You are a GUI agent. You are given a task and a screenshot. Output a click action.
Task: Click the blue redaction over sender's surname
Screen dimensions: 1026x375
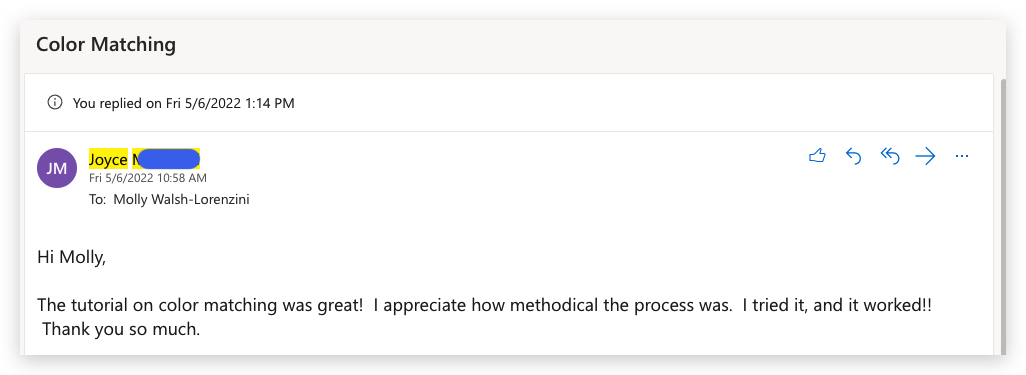(169, 158)
